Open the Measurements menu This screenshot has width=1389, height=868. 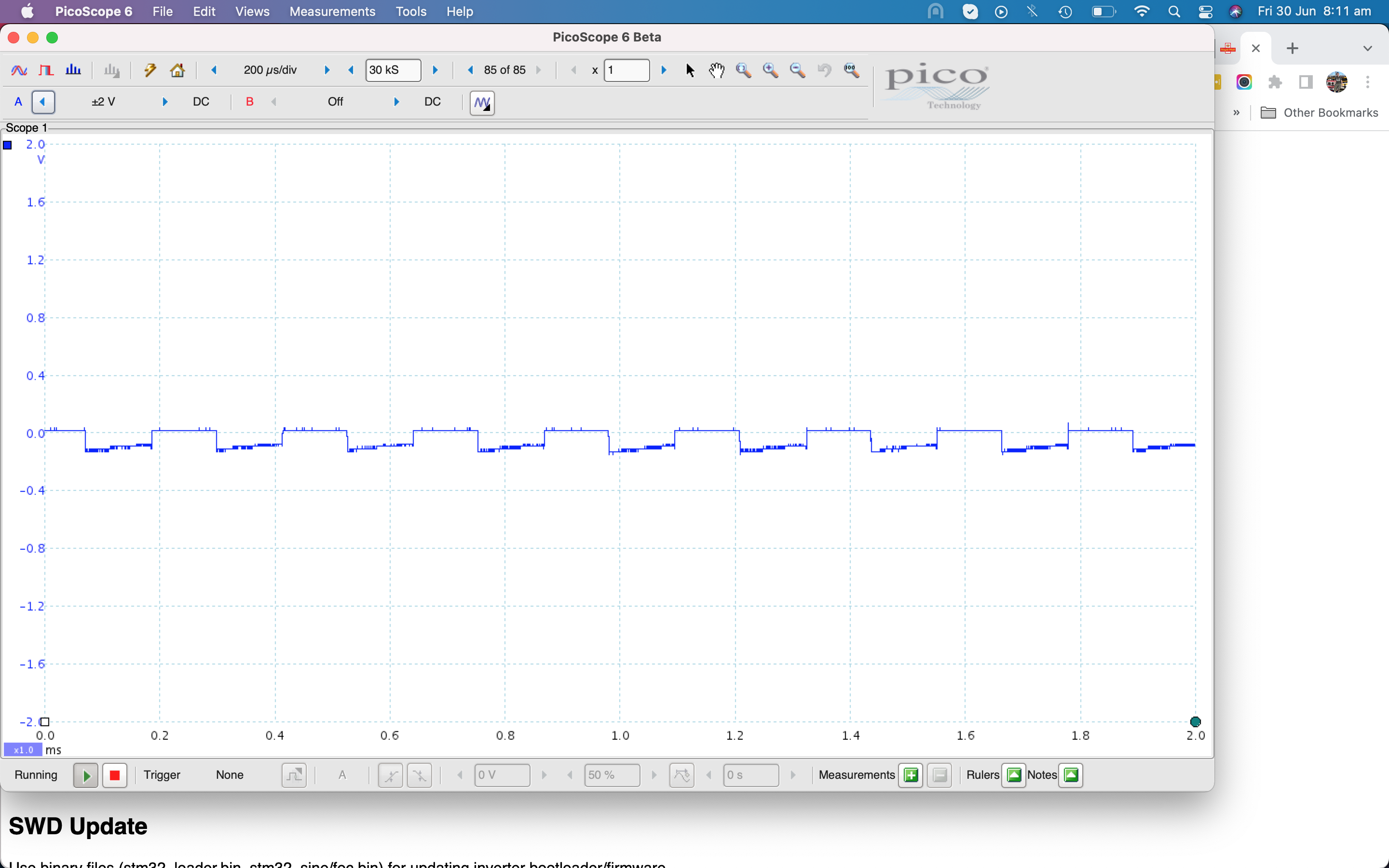332,12
